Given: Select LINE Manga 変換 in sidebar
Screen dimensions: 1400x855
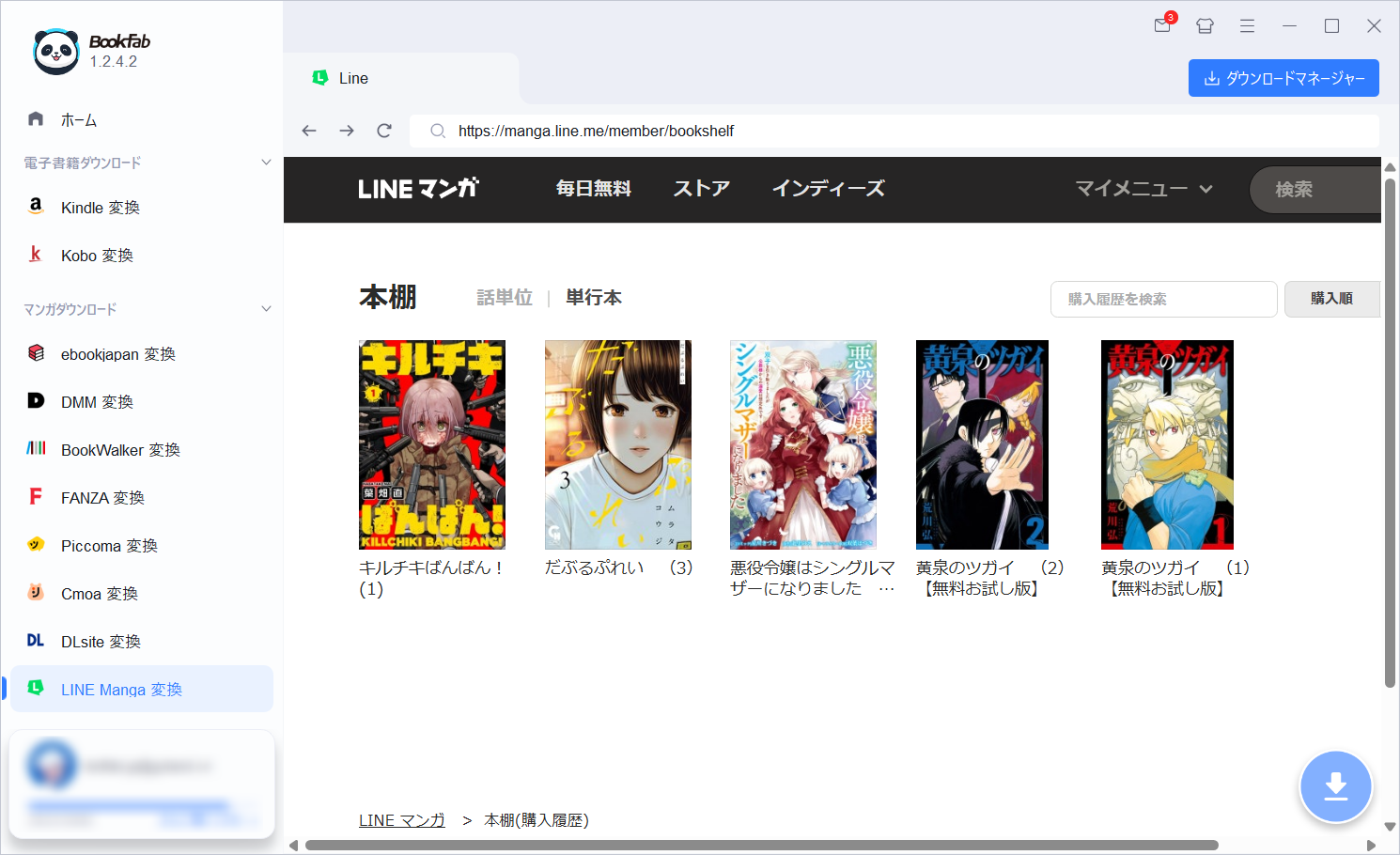Looking at the screenshot, I should pyautogui.click(x=142, y=689).
